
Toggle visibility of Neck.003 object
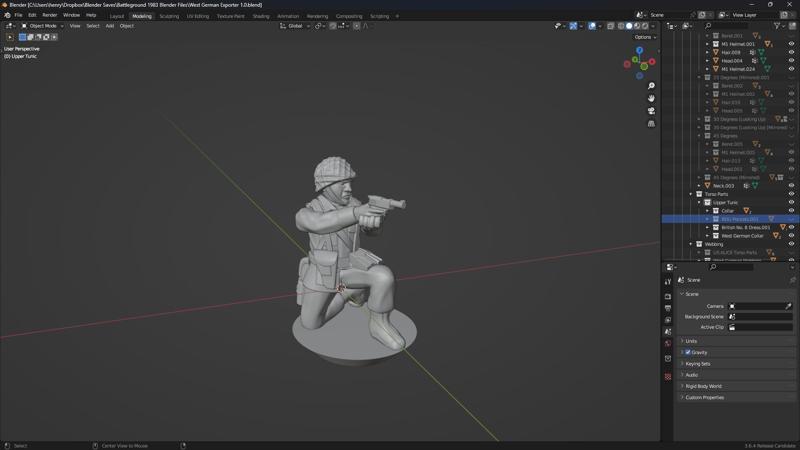[x=791, y=185]
